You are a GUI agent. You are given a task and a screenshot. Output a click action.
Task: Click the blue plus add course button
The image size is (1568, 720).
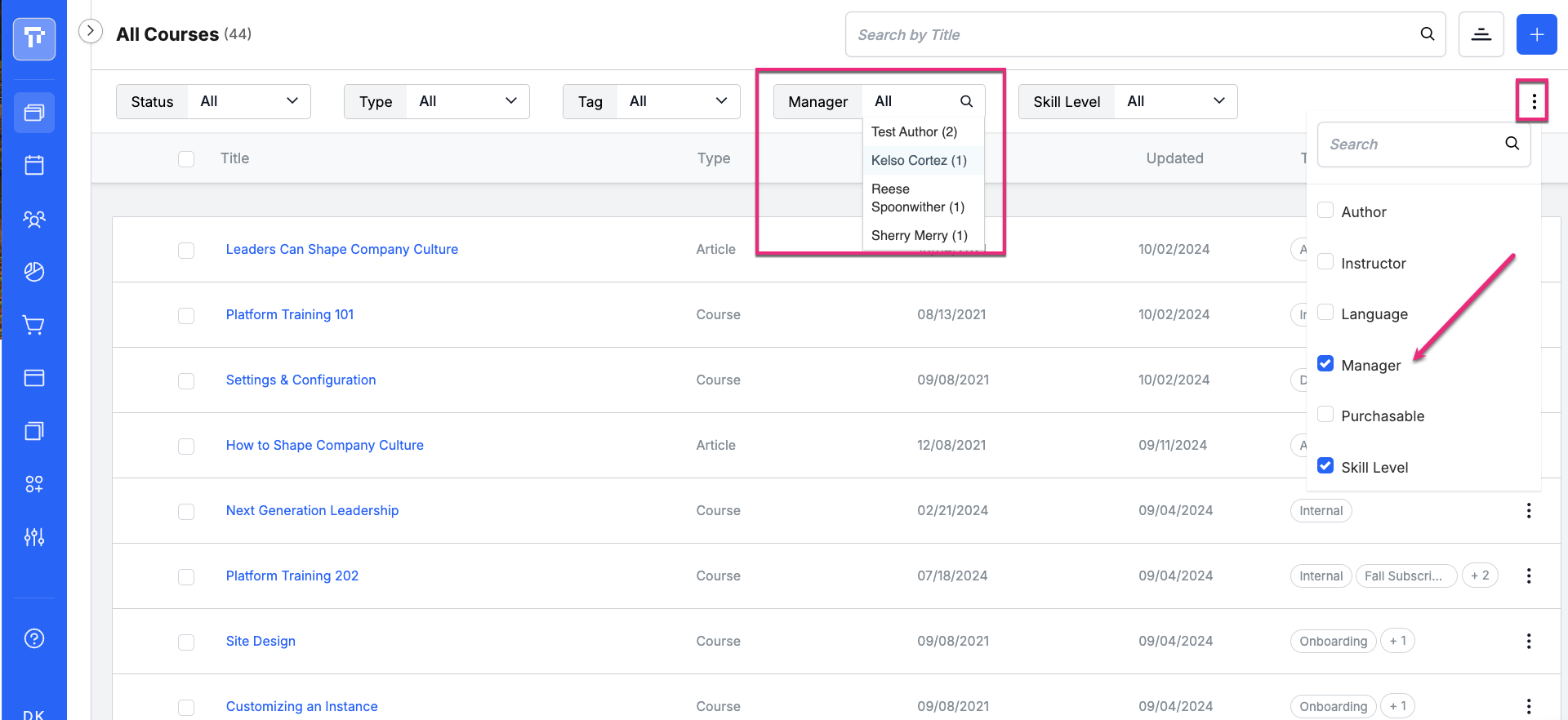1536,34
